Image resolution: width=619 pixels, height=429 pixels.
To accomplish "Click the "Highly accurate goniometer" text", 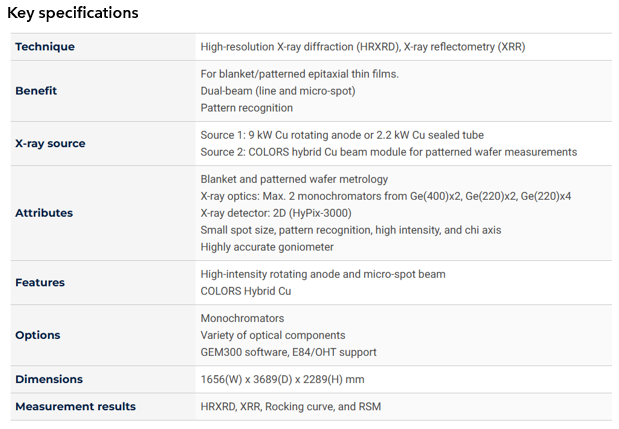I will pos(267,247).
